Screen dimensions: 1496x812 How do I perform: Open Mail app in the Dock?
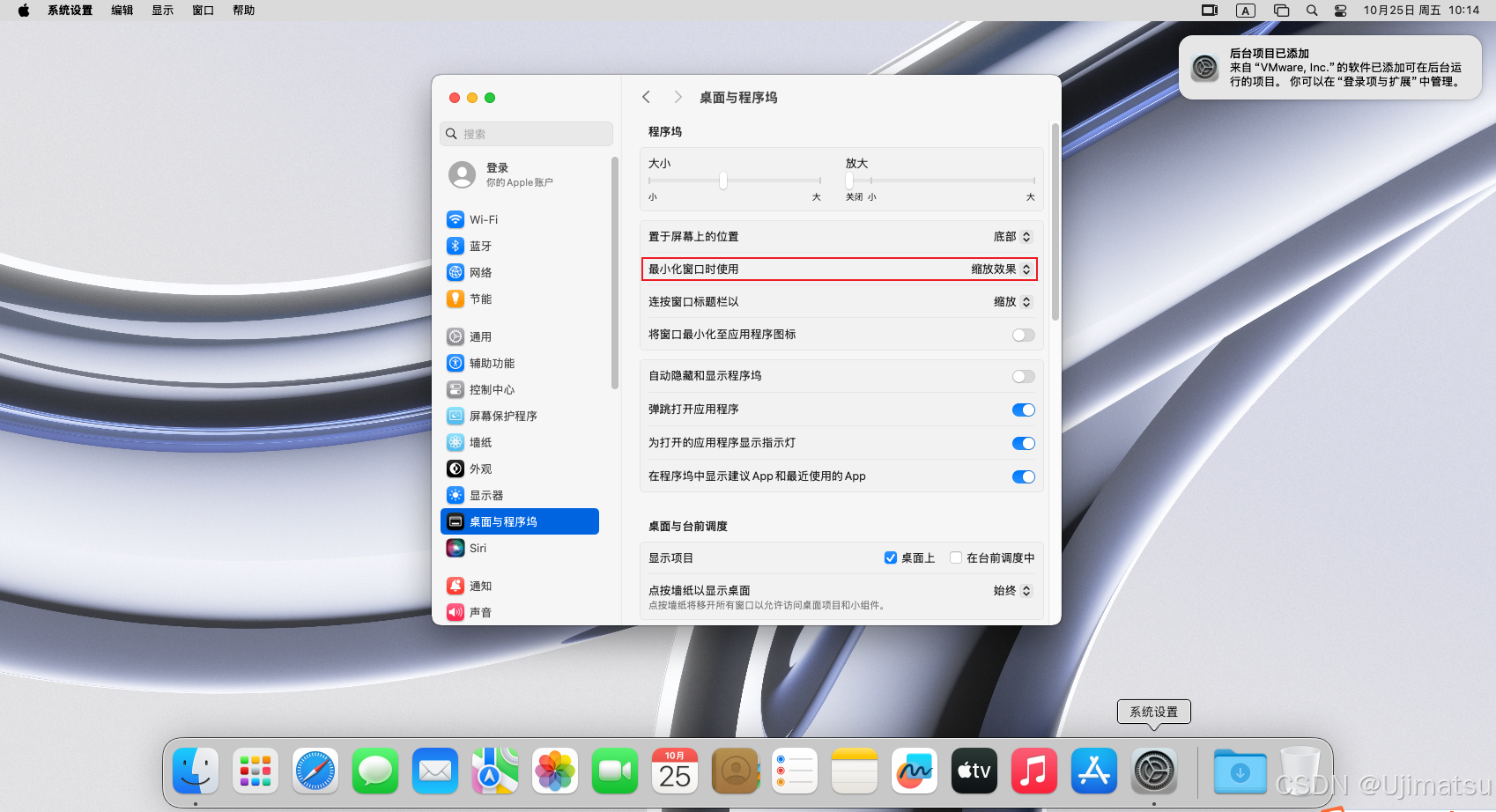pyautogui.click(x=435, y=771)
